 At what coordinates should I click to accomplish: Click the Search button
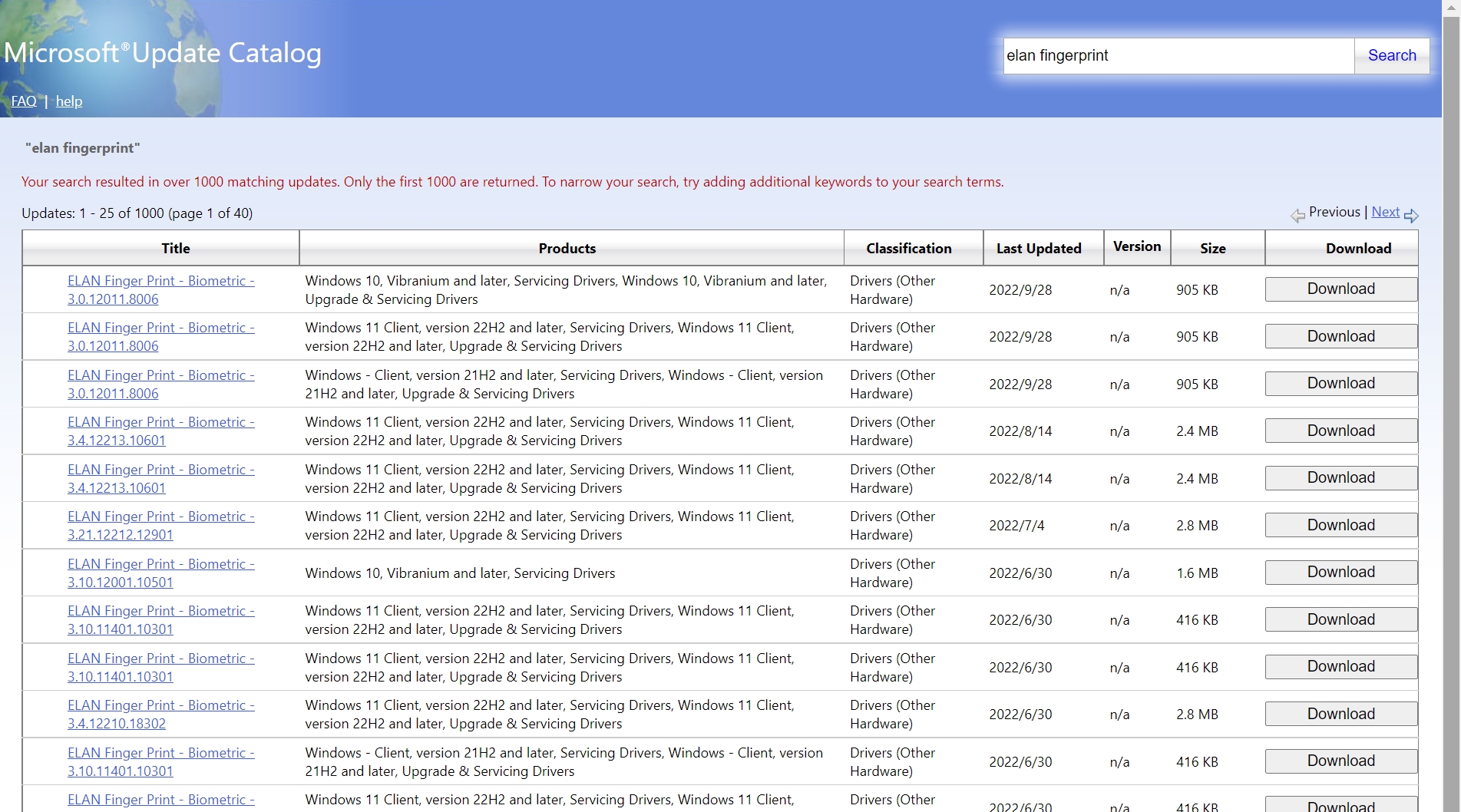click(x=1391, y=55)
